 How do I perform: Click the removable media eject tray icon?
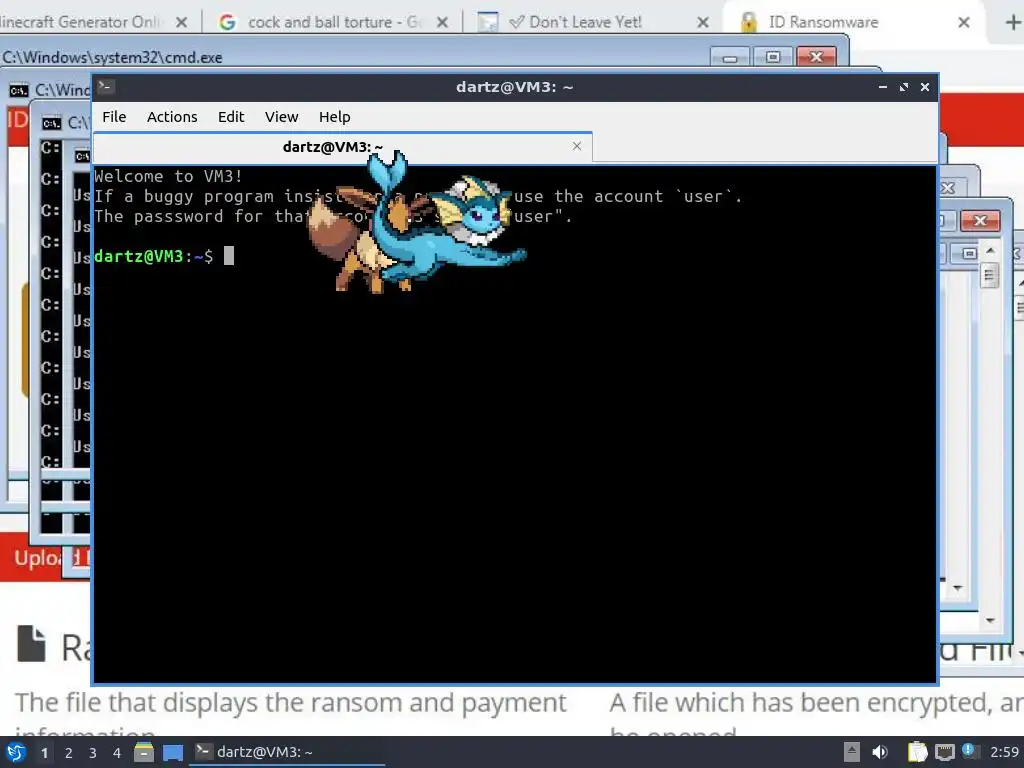coord(852,752)
